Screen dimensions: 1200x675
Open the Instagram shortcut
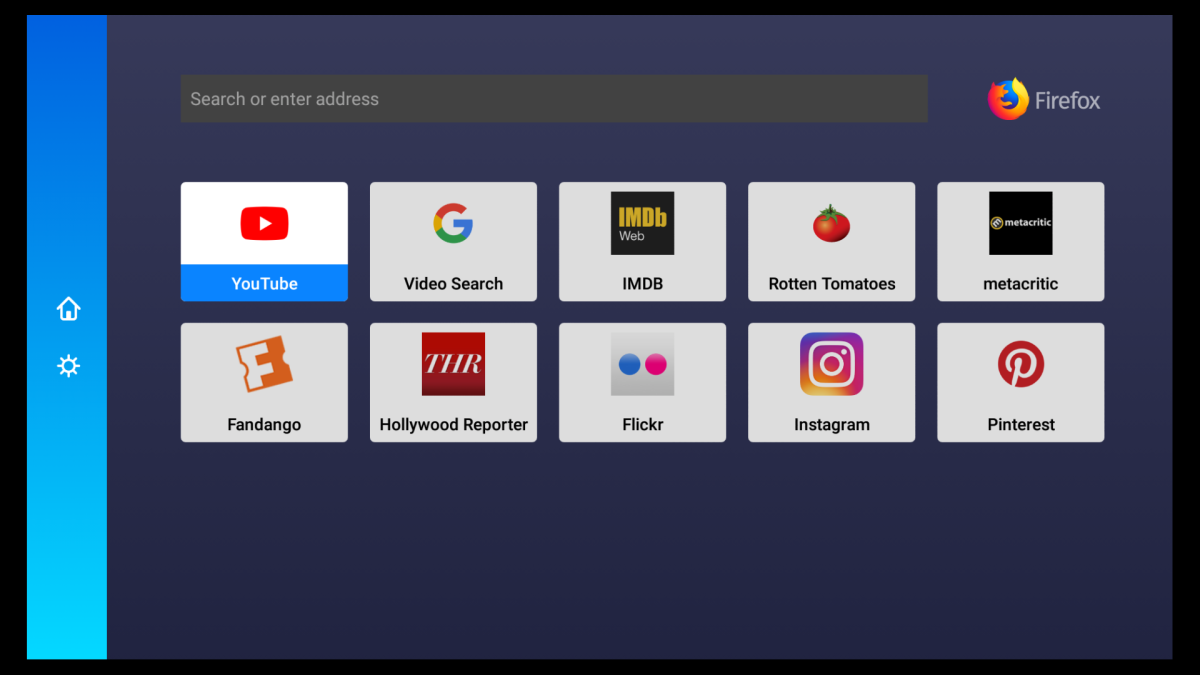click(831, 382)
